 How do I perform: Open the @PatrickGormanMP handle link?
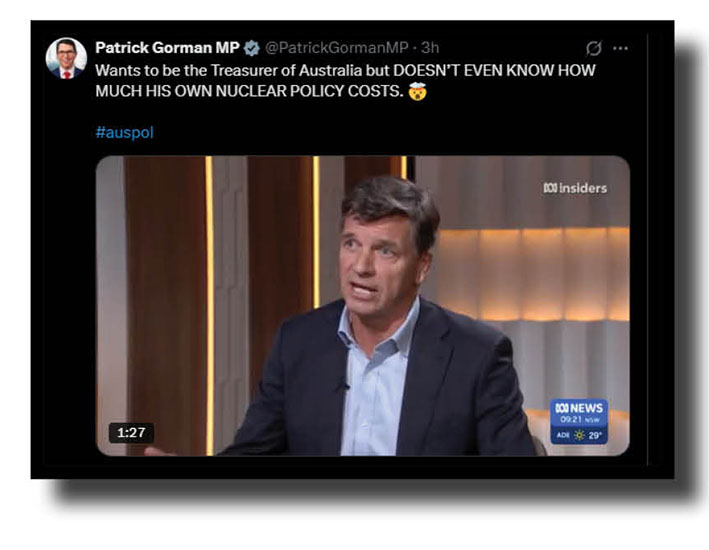coord(336,47)
